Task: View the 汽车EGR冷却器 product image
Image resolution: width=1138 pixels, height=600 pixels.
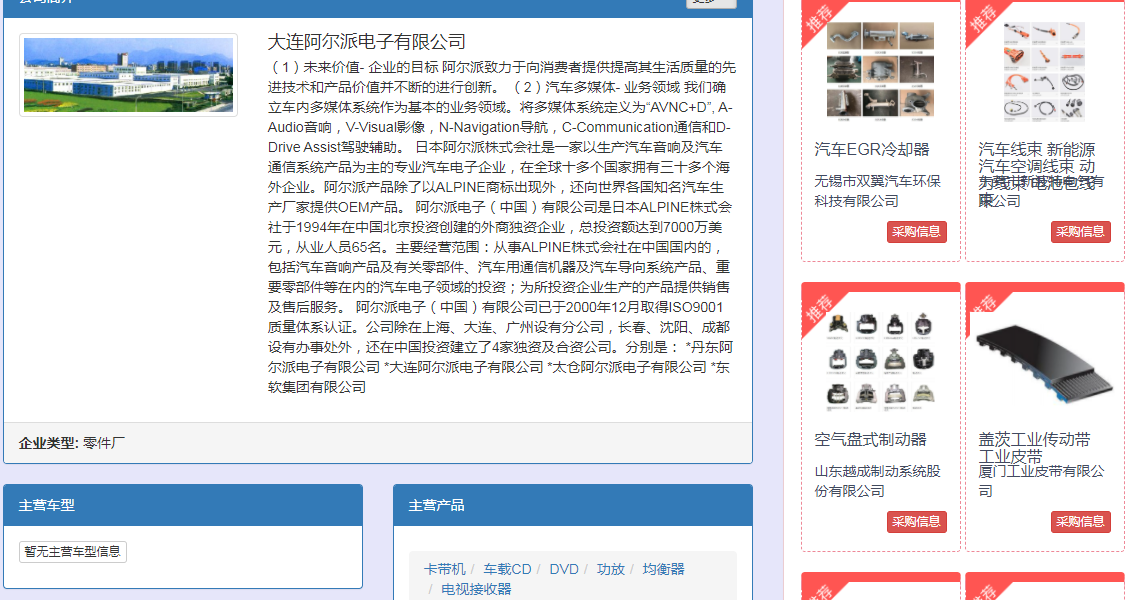Action: click(x=880, y=70)
